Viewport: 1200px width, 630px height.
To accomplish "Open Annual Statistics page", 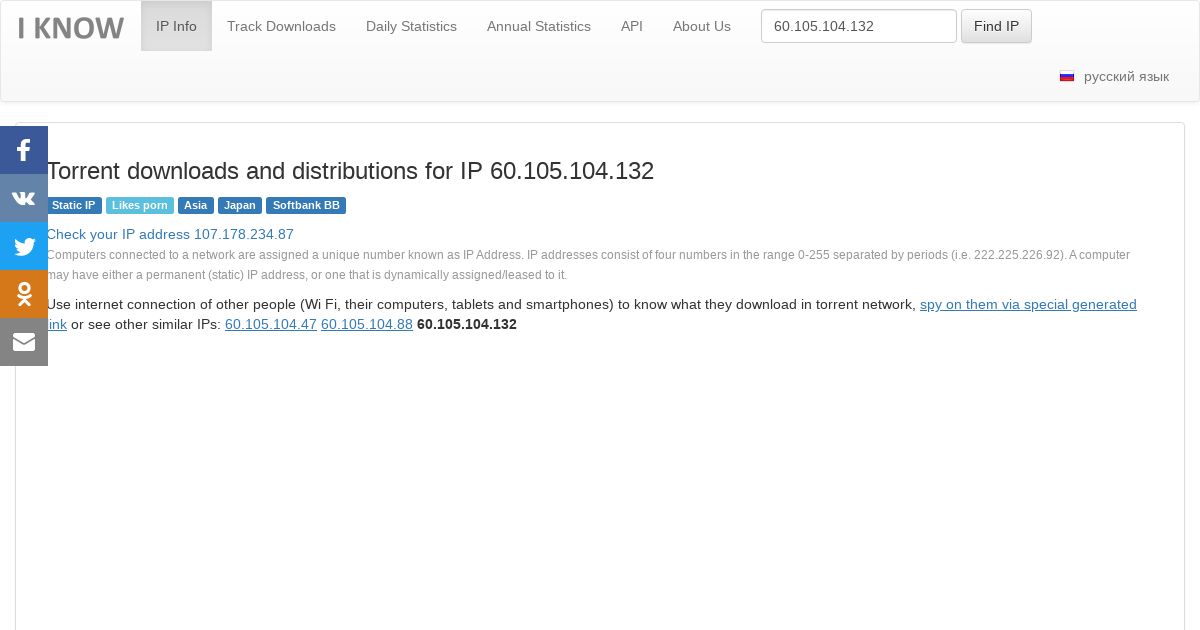I will point(539,26).
